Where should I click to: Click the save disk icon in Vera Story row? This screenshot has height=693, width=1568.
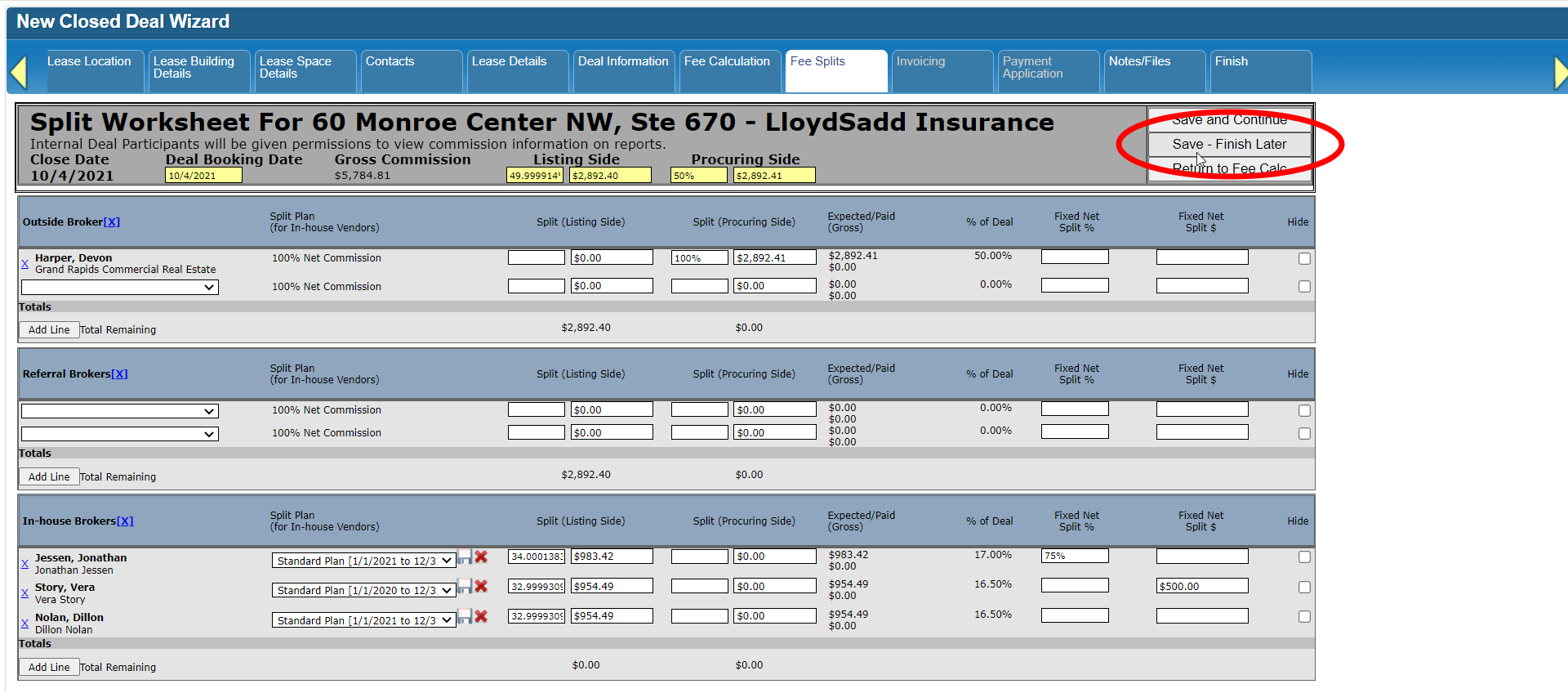pyautogui.click(x=465, y=586)
